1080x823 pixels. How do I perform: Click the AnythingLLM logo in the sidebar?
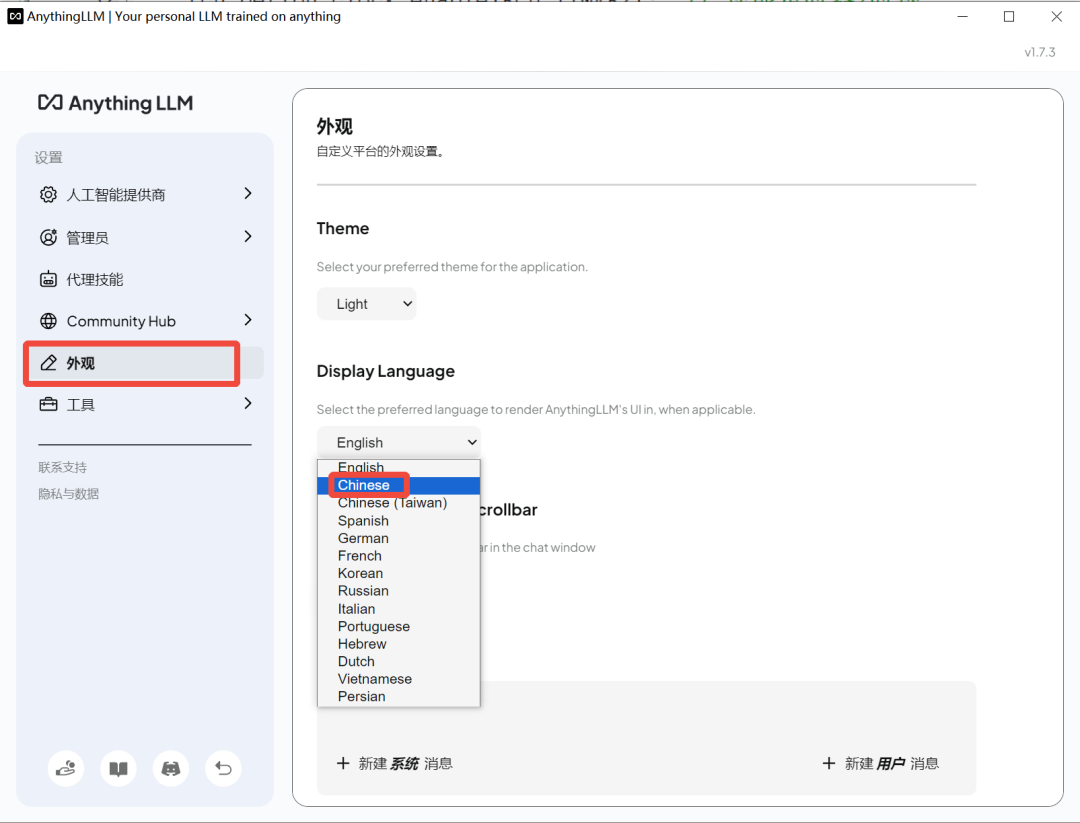pyautogui.click(x=115, y=103)
